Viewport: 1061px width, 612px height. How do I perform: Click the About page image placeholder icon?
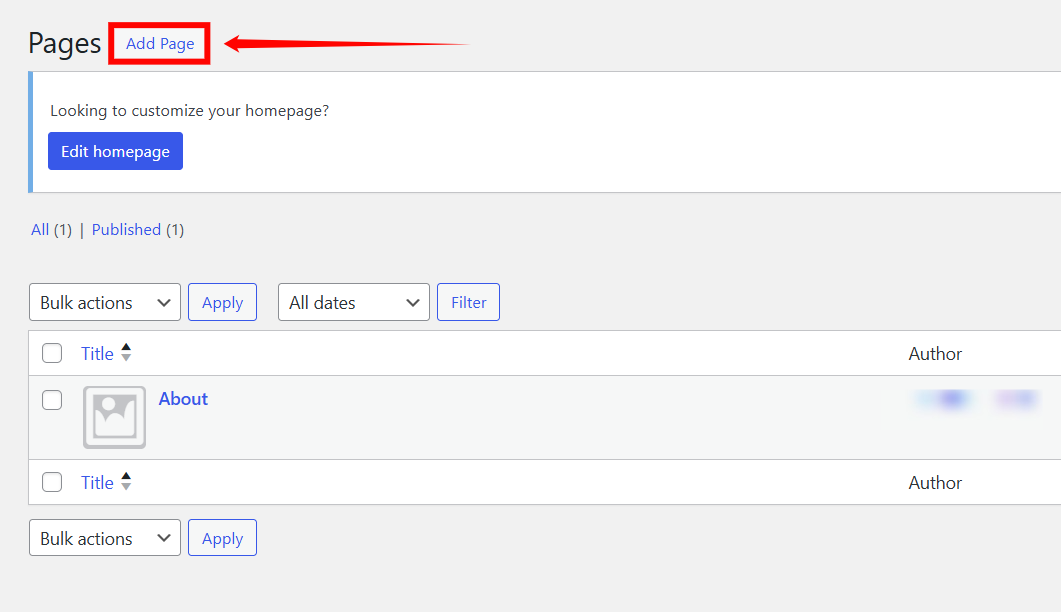(114, 417)
